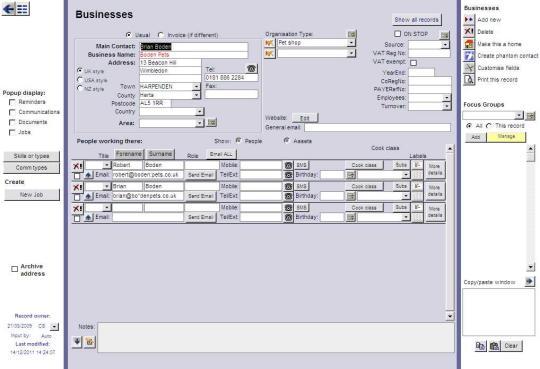Click the first N/C icon beside Pet shop
The image size is (540, 369).
tap(269, 43)
